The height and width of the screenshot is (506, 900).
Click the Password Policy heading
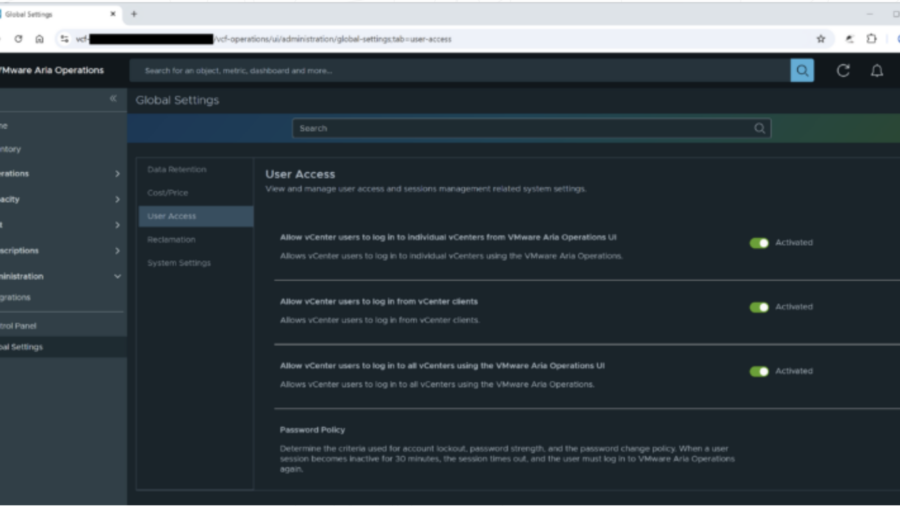[312, 430]
